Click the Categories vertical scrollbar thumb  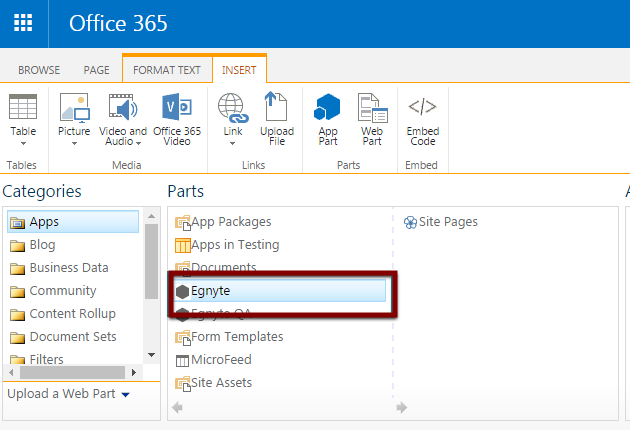(x=151, y=262)
